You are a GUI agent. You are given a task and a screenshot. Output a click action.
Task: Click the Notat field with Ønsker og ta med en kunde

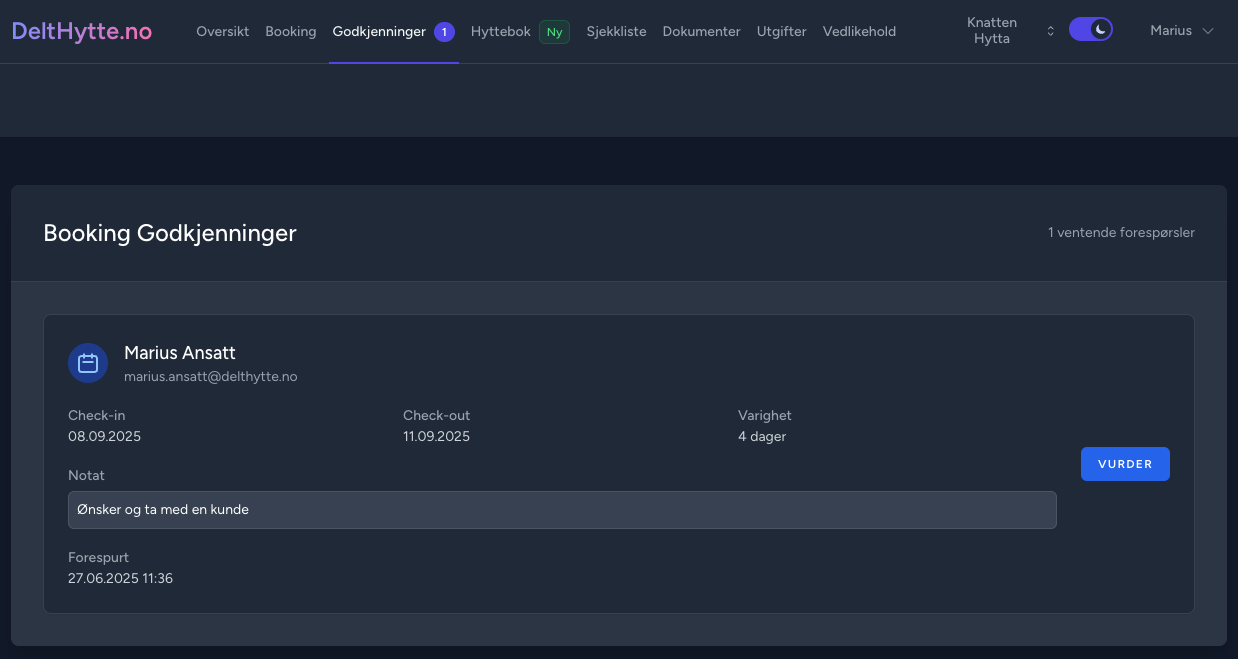562,509
